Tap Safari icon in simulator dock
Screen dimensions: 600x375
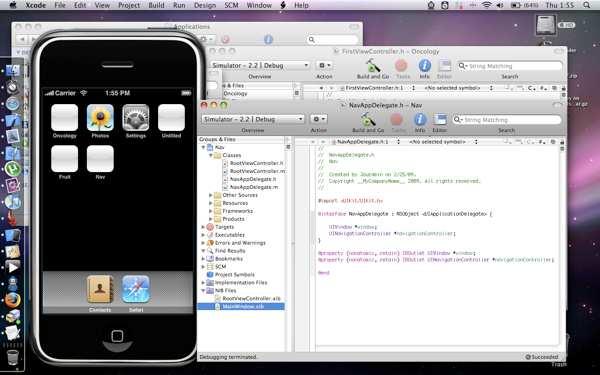coord(136,289)
